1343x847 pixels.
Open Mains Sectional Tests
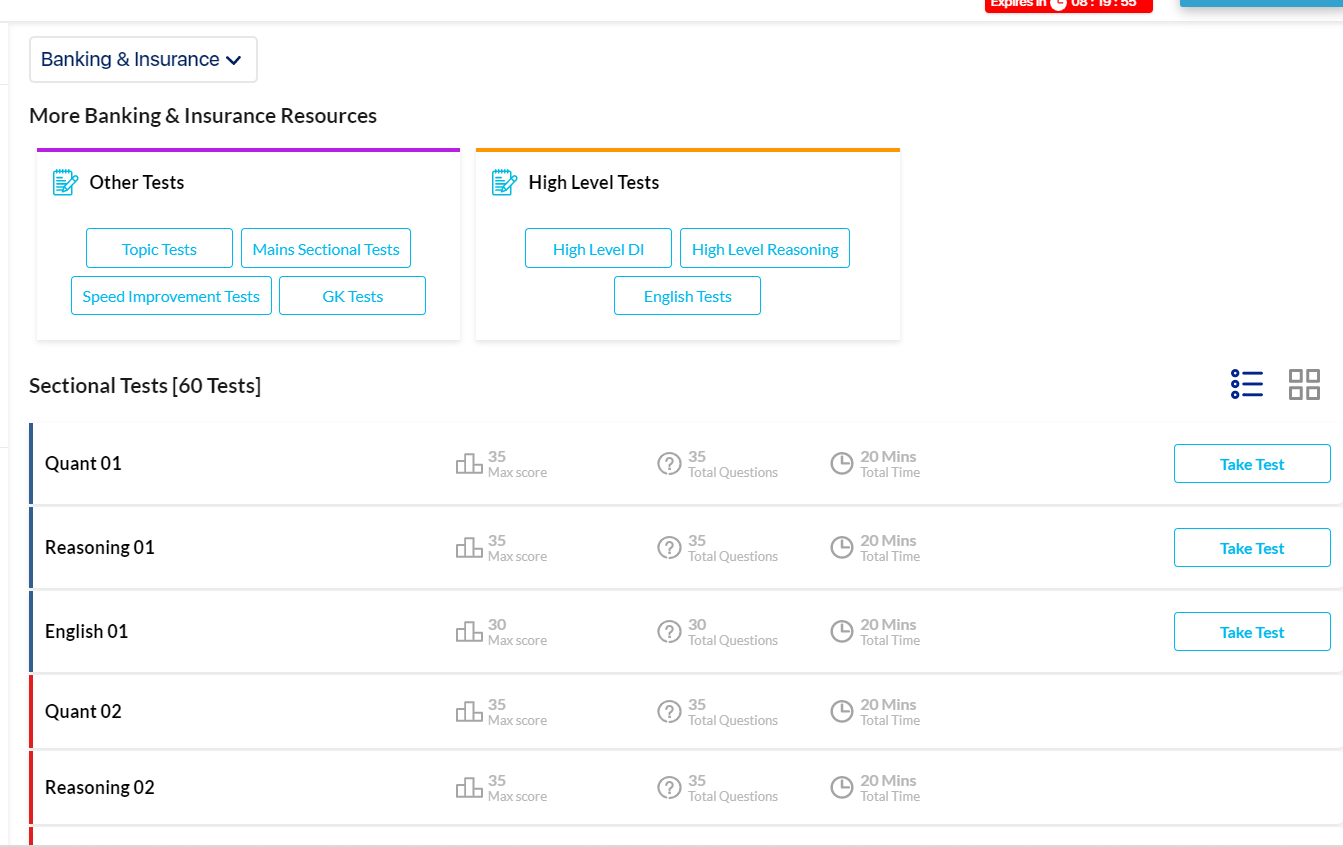point(326,248)
